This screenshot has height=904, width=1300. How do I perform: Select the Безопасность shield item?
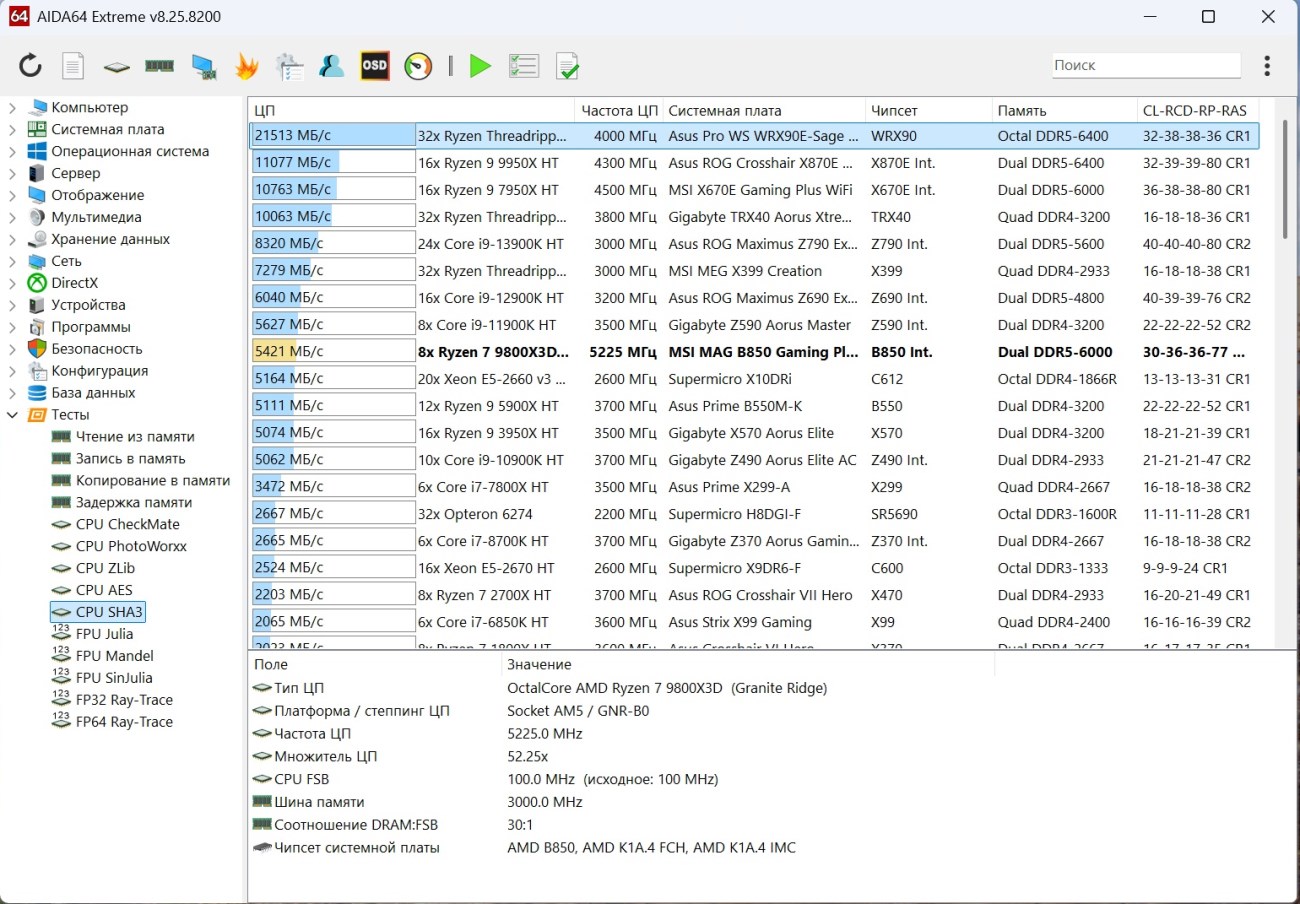pos(97,349)
